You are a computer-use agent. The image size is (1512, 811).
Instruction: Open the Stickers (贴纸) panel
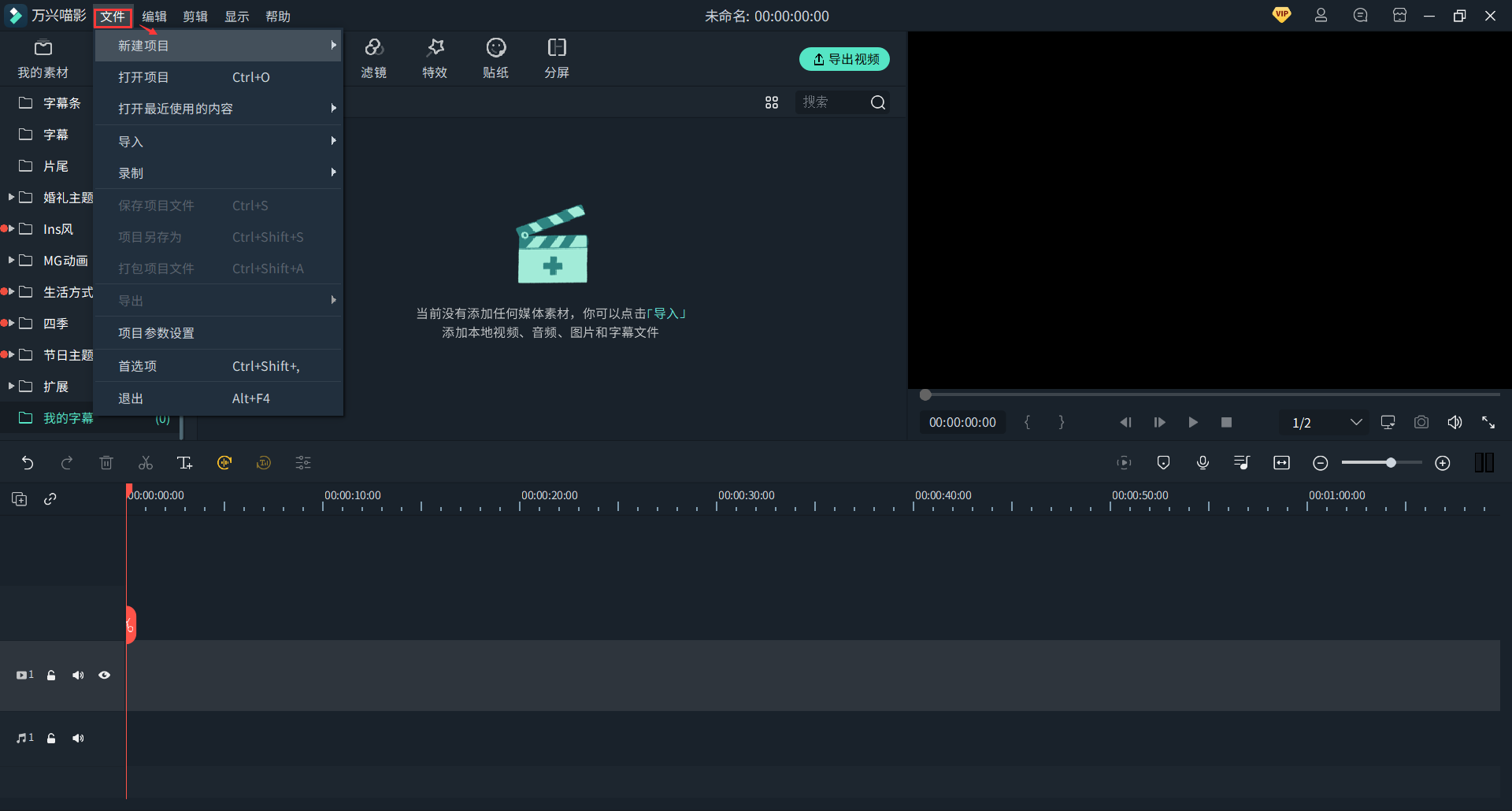pyautogui.click(x=495, y=58)
